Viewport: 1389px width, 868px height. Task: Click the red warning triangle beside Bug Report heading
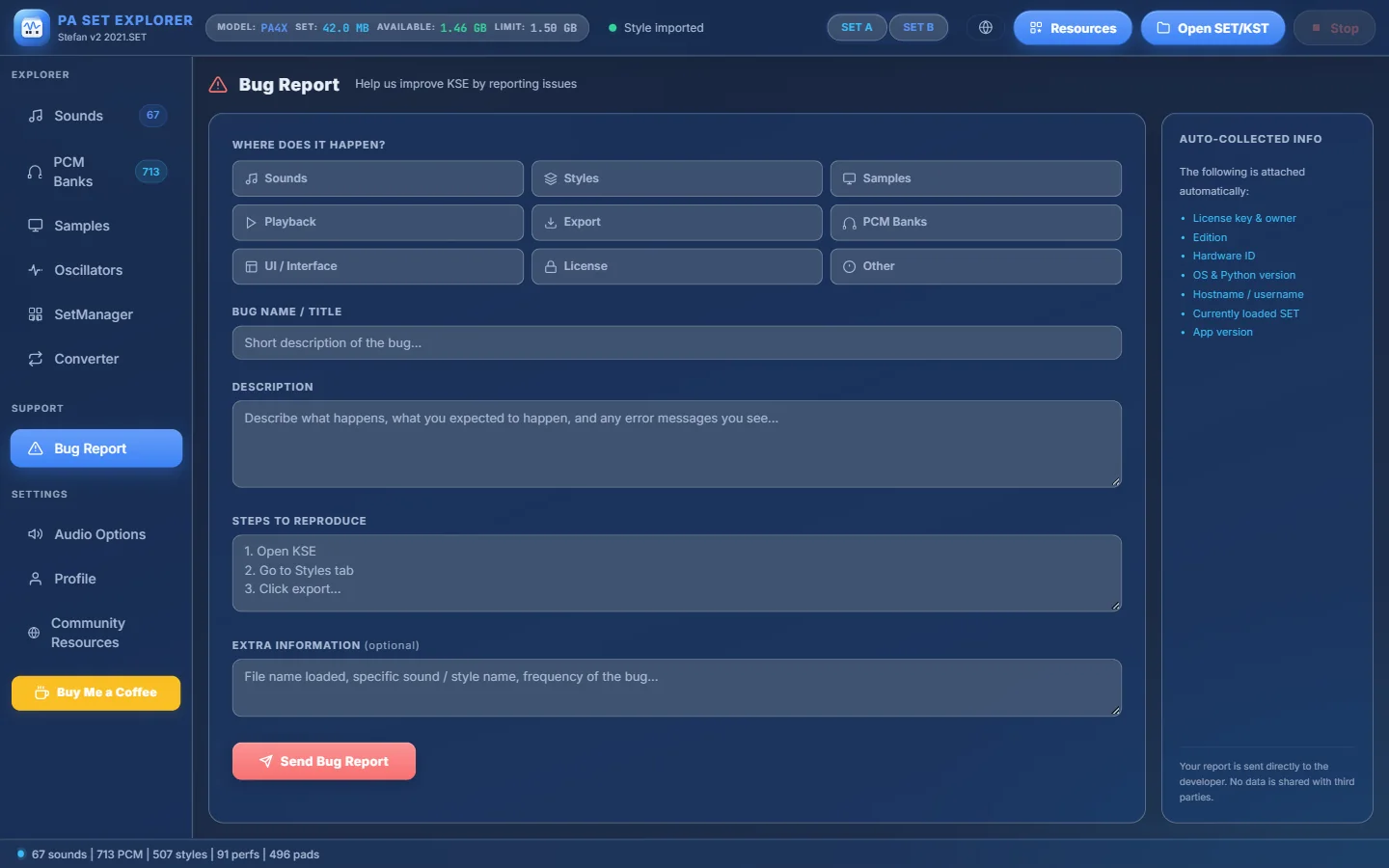point(218,85)
